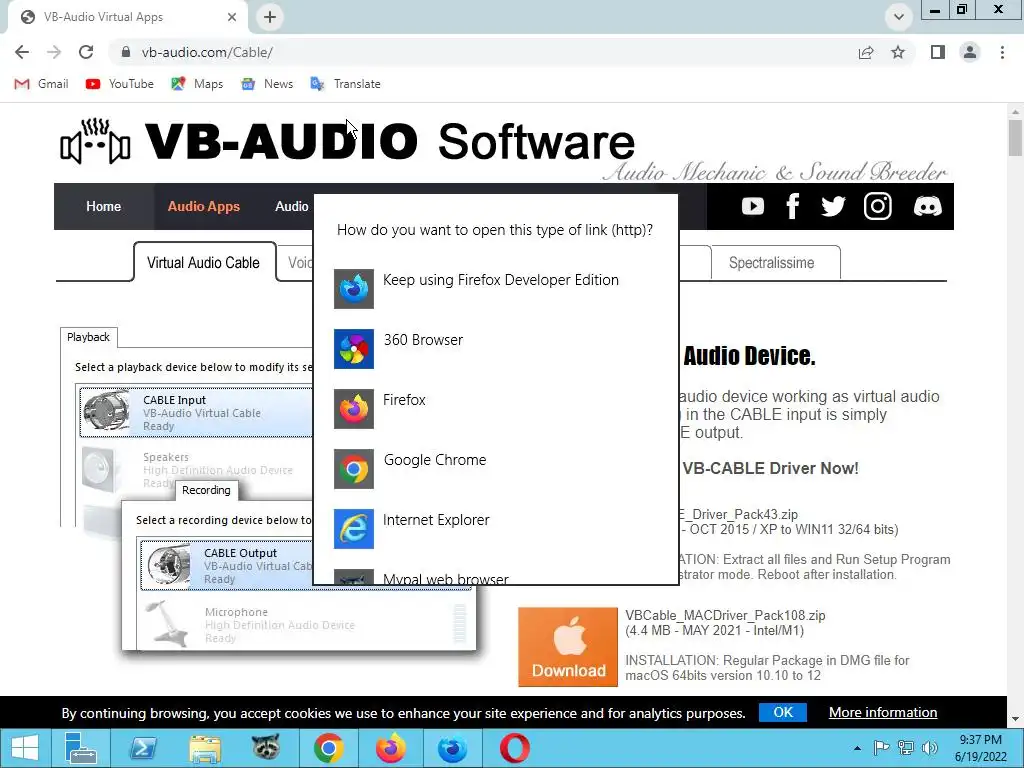Show hidden system tray icons
Viewport: 1024px width, 768px height.
click(857, 748)
